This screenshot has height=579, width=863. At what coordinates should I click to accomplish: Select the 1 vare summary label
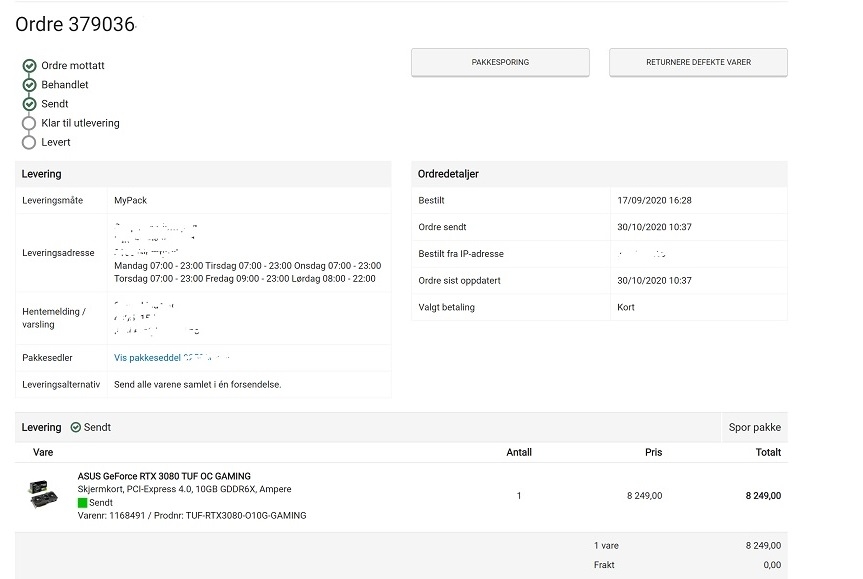pyautogui.click(x=606, y=545)
